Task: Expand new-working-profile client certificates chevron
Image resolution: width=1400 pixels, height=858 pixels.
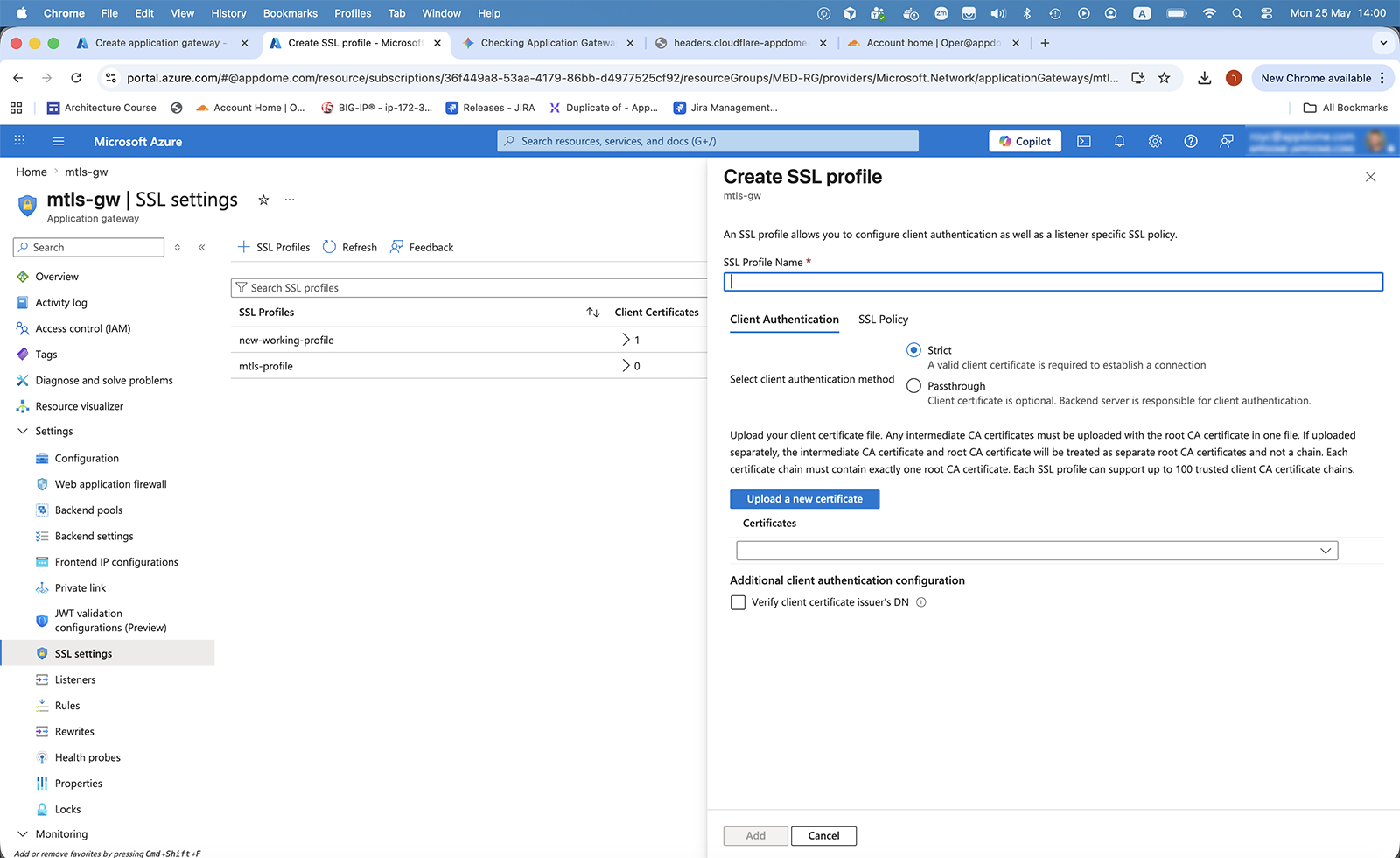Action: 626,340
